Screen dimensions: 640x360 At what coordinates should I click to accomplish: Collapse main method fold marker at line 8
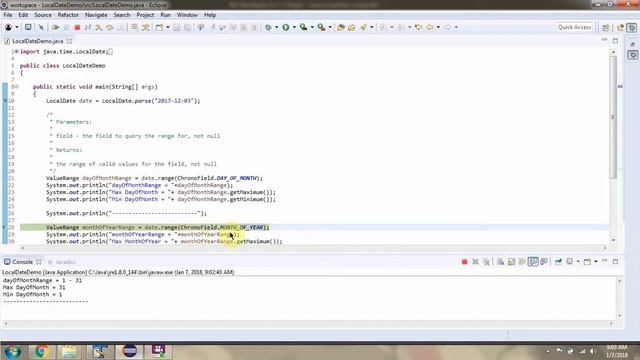17,87
